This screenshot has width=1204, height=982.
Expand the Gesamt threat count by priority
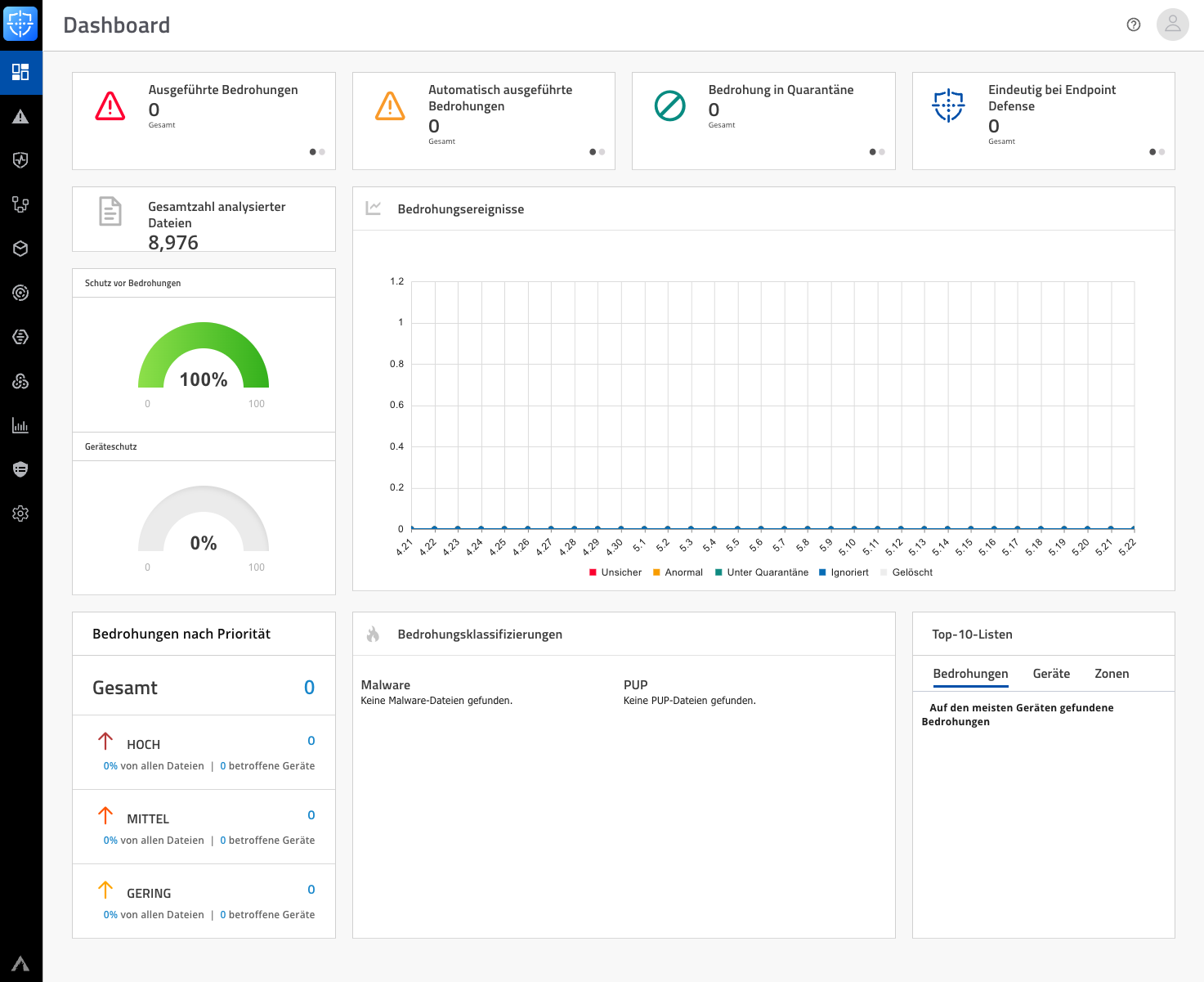(309, 688)
